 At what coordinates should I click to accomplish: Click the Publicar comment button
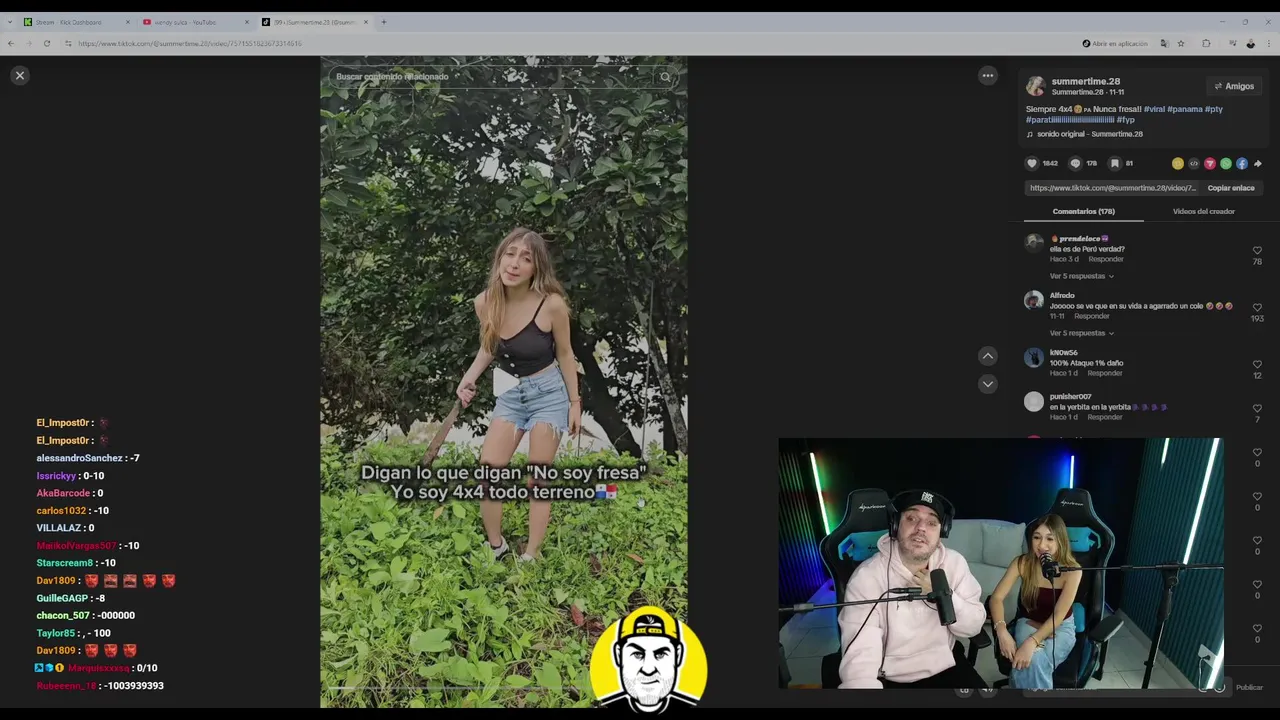(1249, 687)
